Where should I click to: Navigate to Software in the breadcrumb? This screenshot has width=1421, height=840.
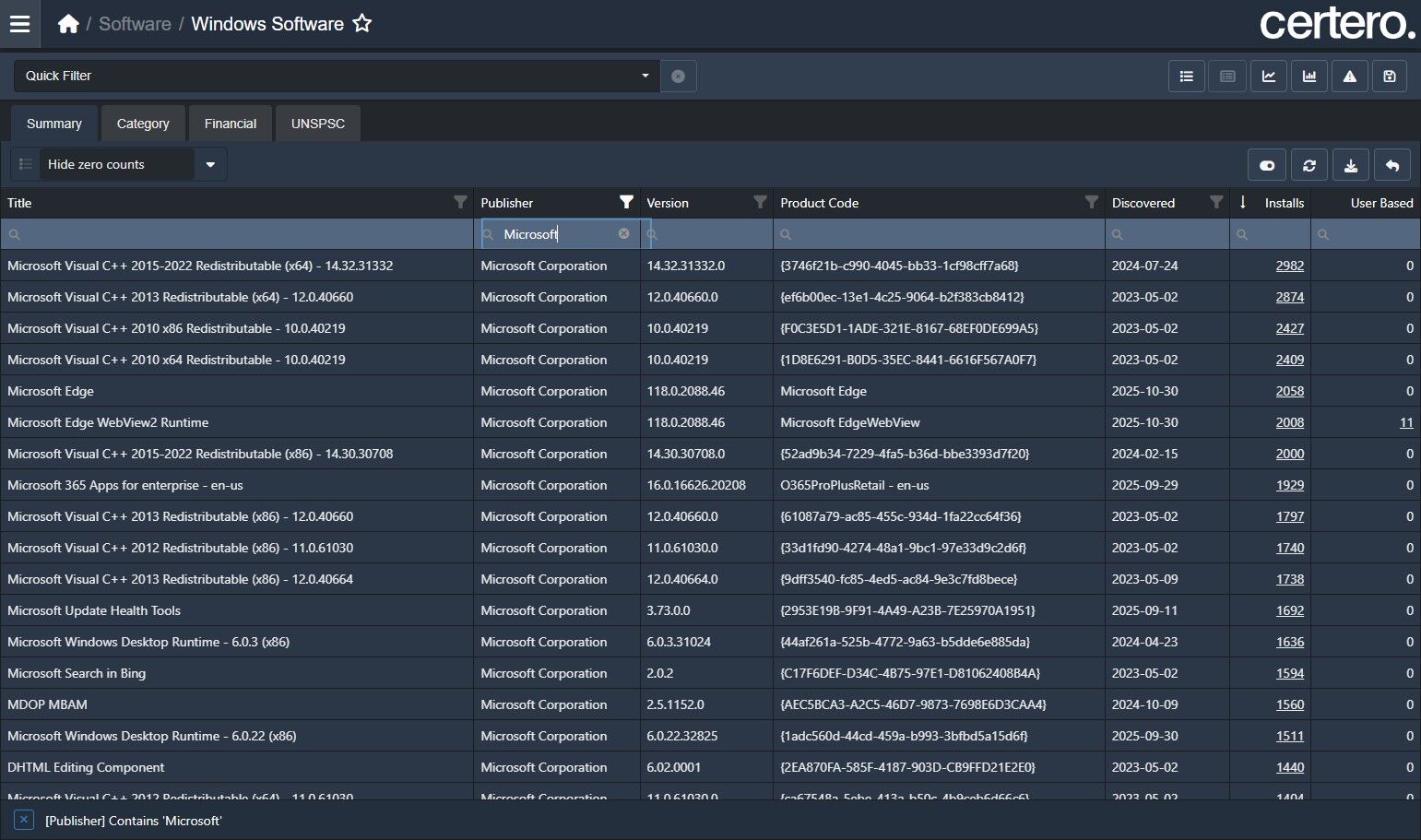(135, 24)
